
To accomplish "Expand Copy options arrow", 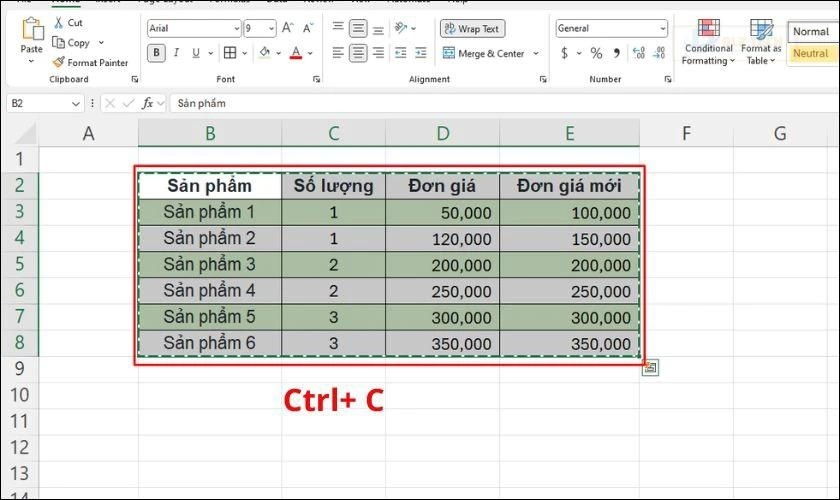I will 101,42.
